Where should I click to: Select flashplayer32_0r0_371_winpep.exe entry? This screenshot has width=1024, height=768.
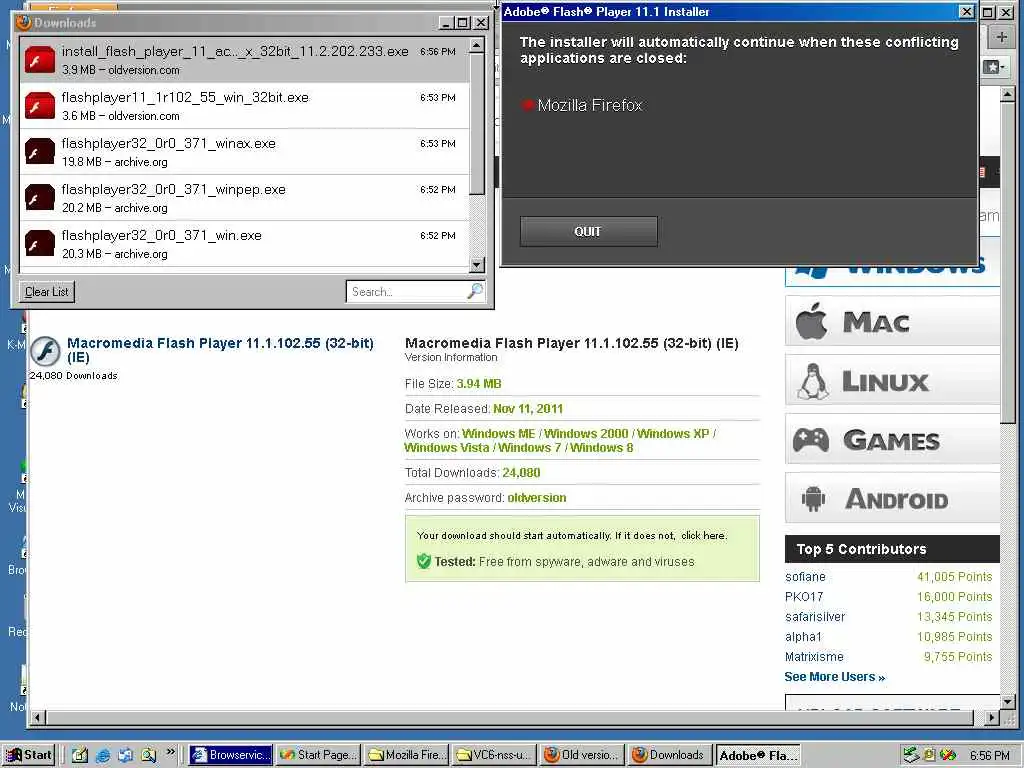tap(244, 197)
